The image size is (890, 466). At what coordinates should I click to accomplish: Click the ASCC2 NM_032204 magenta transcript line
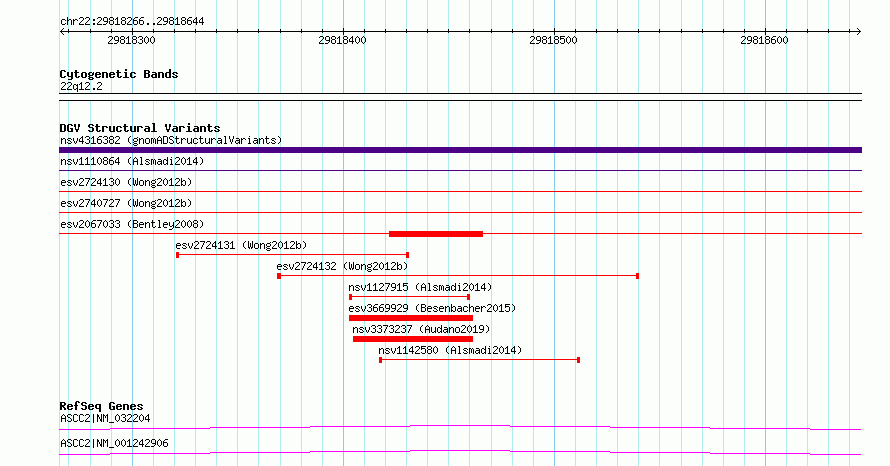[x=460, y=427]
